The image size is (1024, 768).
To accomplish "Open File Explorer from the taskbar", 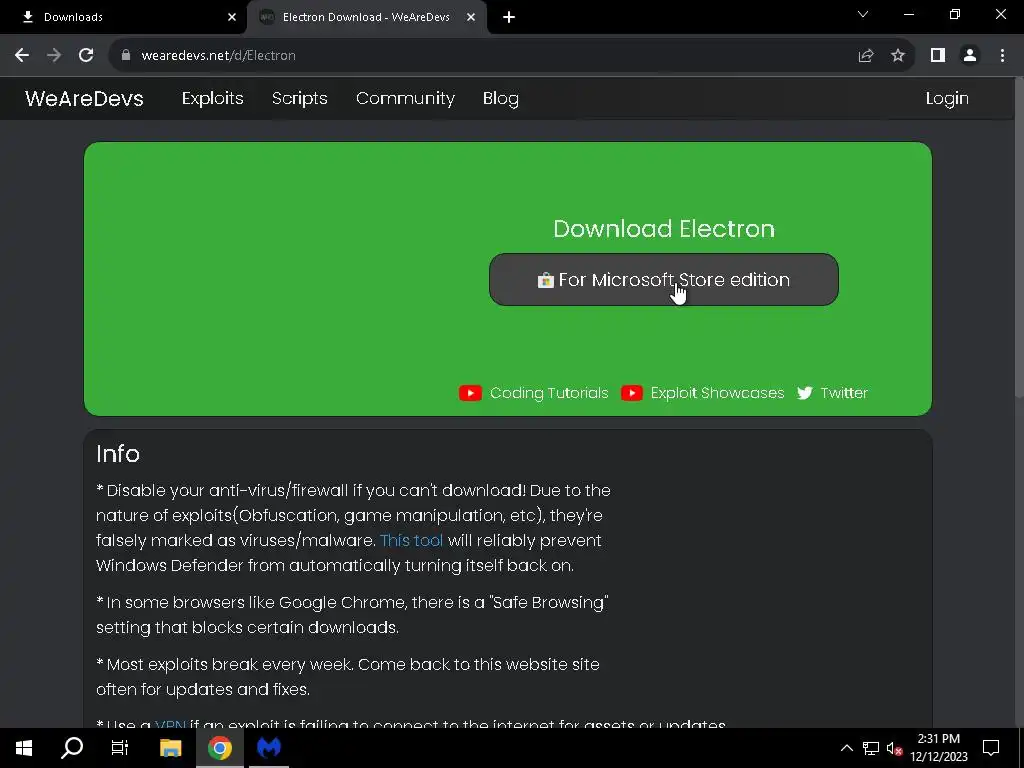I will point(170,748).
